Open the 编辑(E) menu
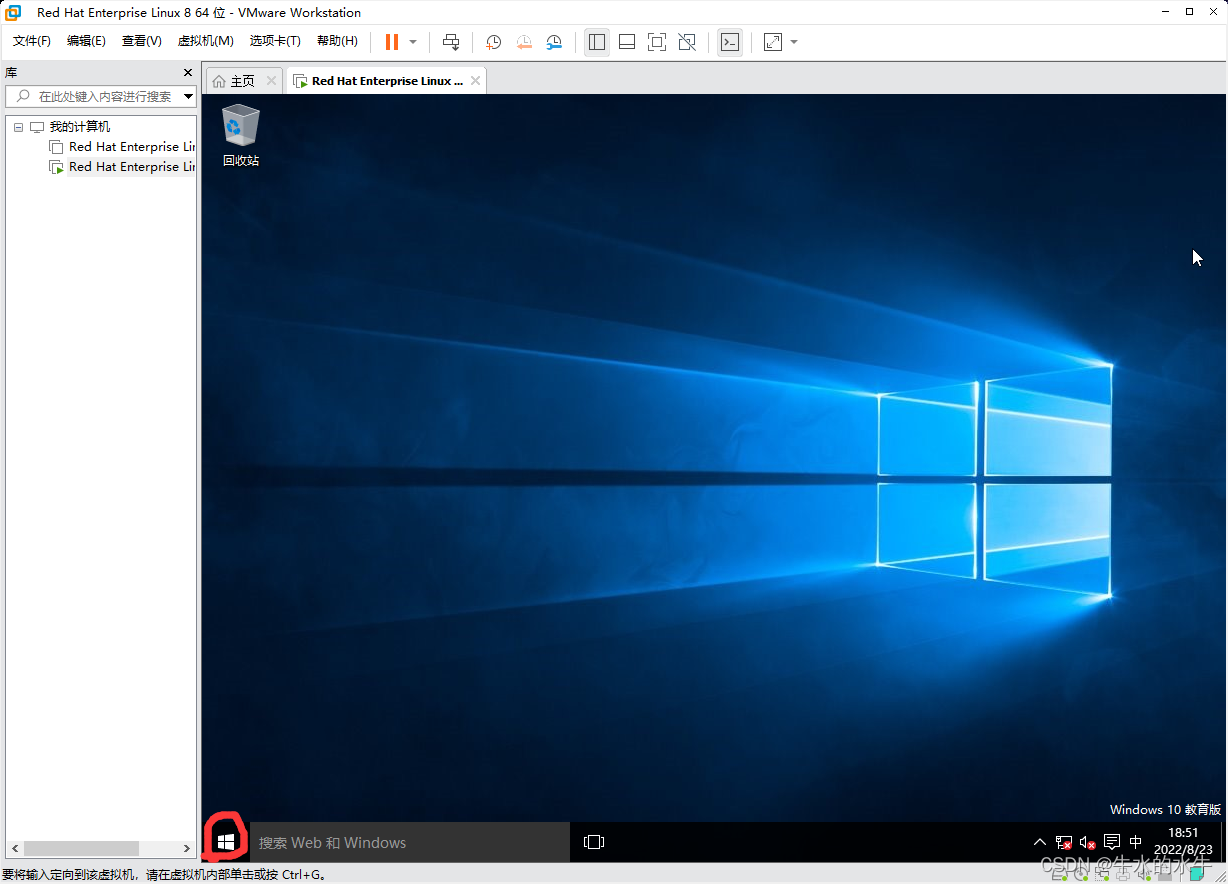The image size is (1228, 884). coord(86,41)
